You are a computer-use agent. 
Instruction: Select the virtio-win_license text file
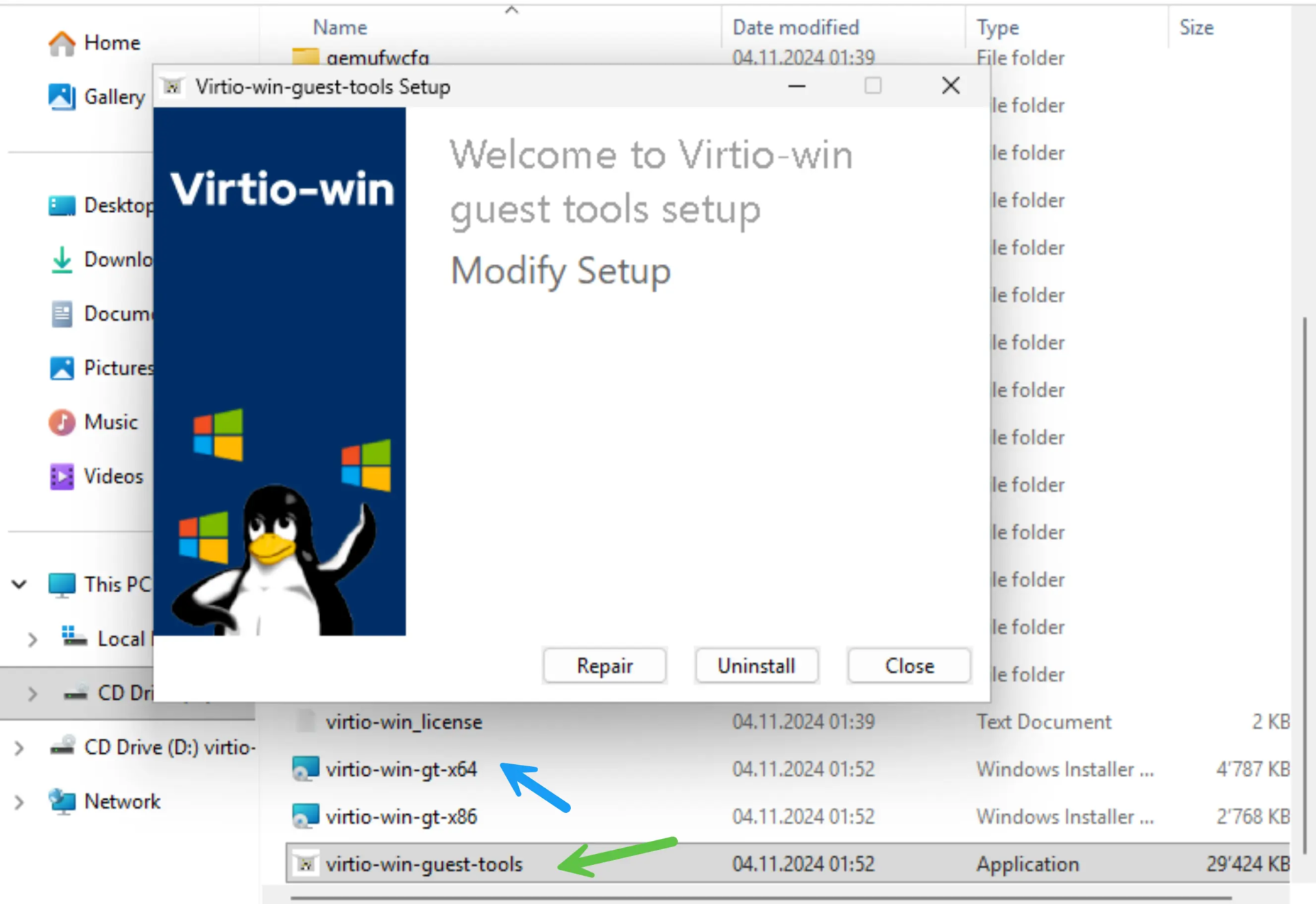(404, 722)
